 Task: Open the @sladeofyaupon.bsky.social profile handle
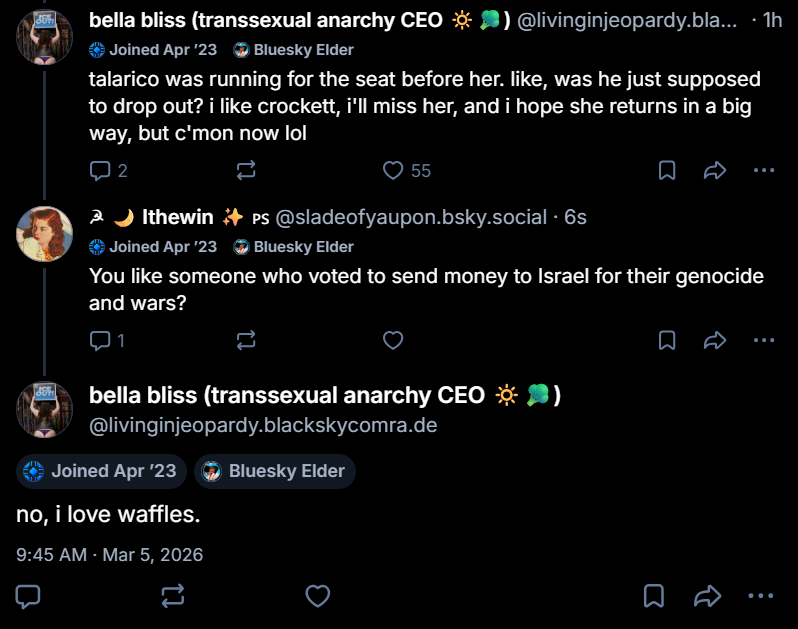coord(411,217)
